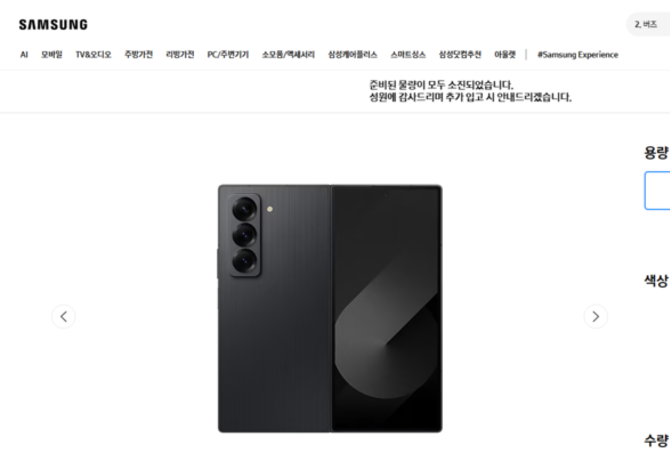Click the sold-out notice banner text
Screen dimensions: 670x469
(470, 91)
